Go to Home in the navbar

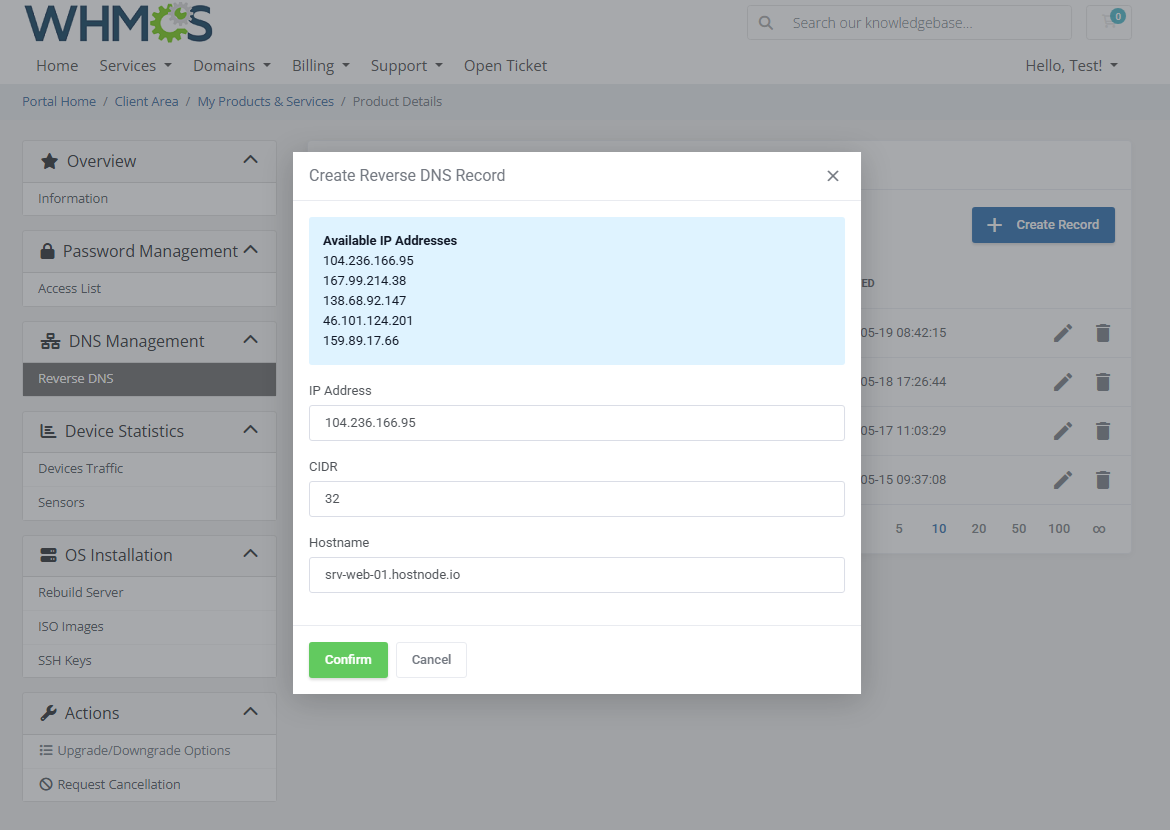coord(57,66)
